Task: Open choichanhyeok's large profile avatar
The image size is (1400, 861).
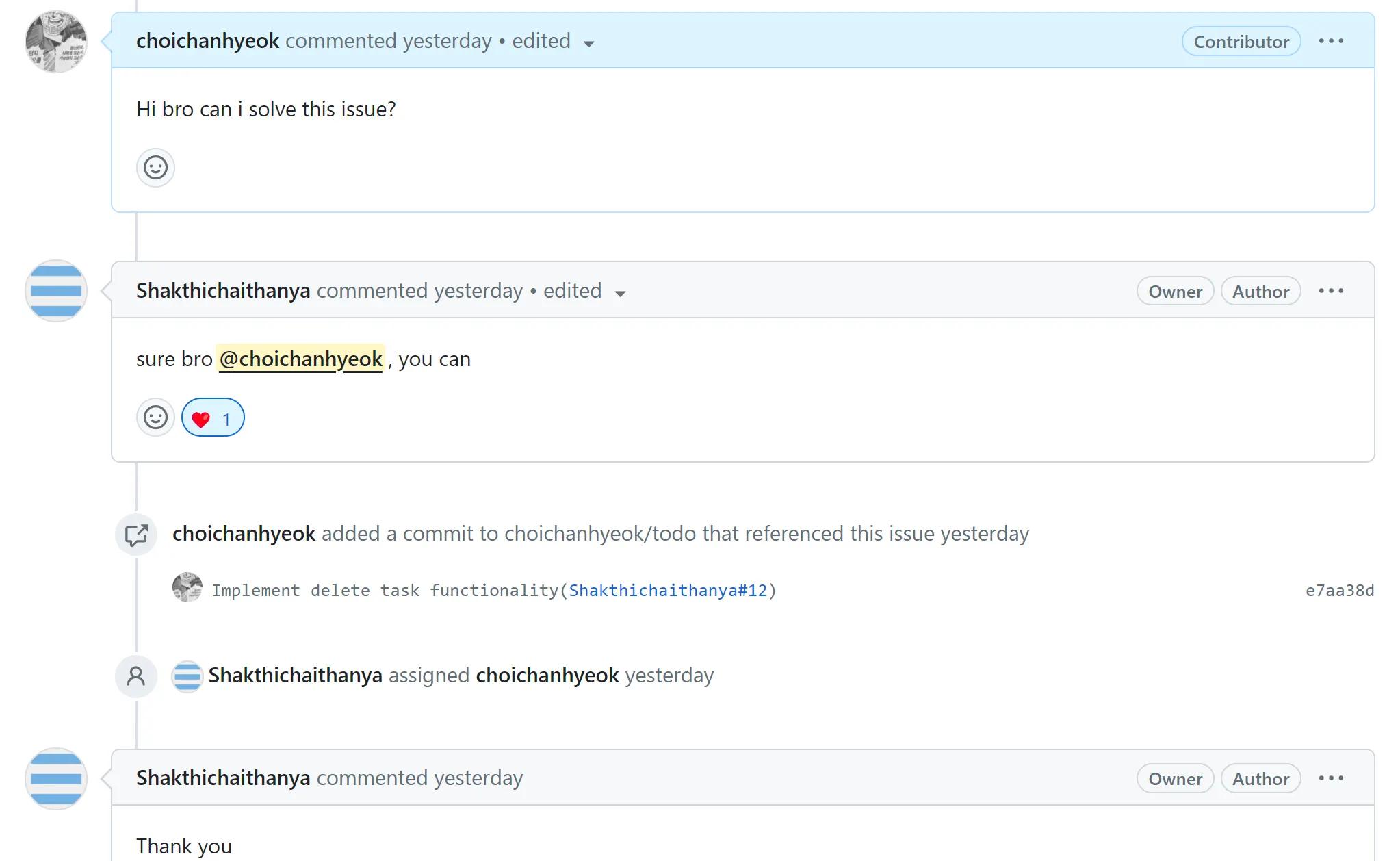Action: tap(56, 42)
